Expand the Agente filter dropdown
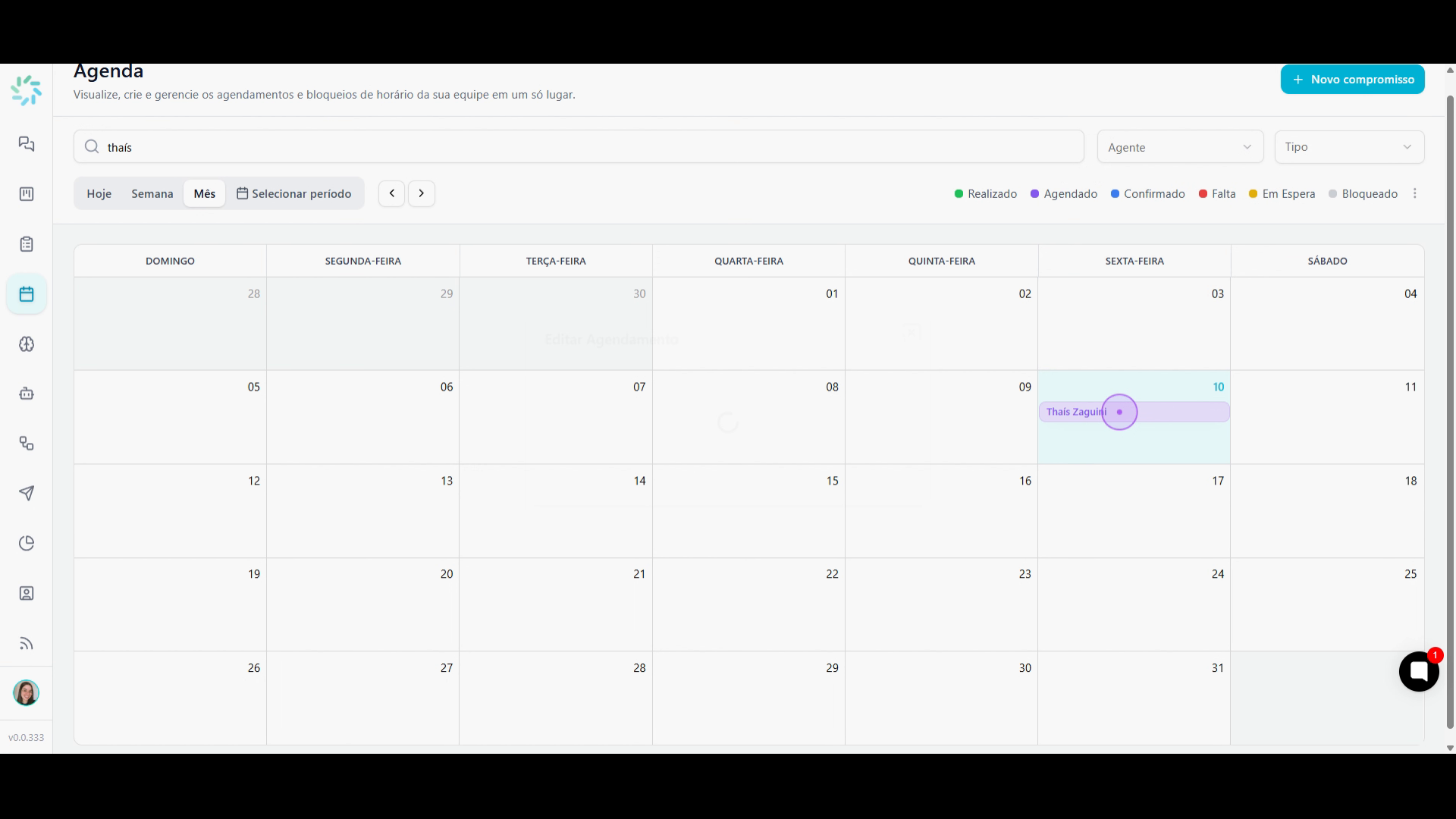 point(1180,147)
